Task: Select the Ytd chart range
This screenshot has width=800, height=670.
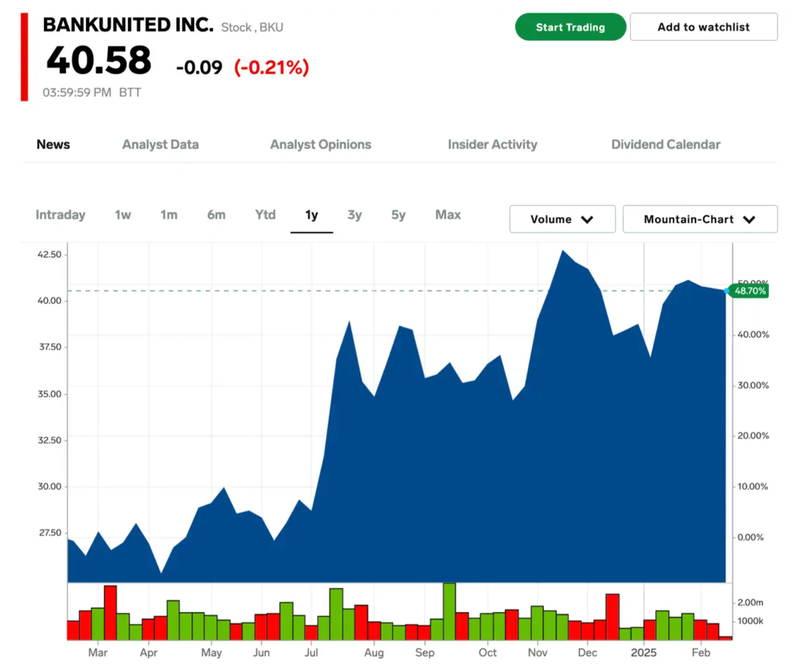Action: coord(265,215)
